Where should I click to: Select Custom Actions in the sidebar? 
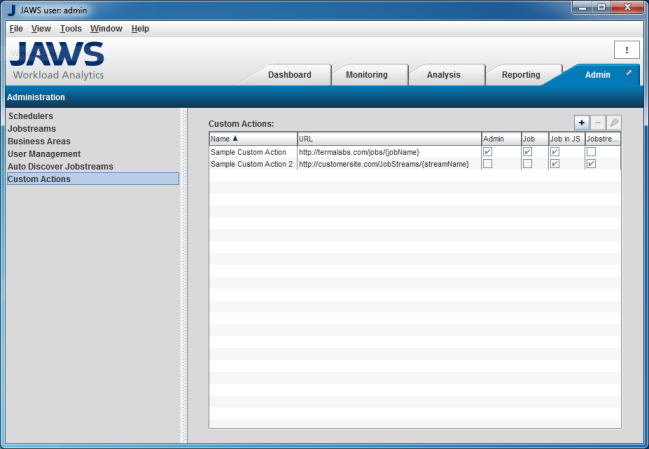pyautogui.click(x=93, y=179)
